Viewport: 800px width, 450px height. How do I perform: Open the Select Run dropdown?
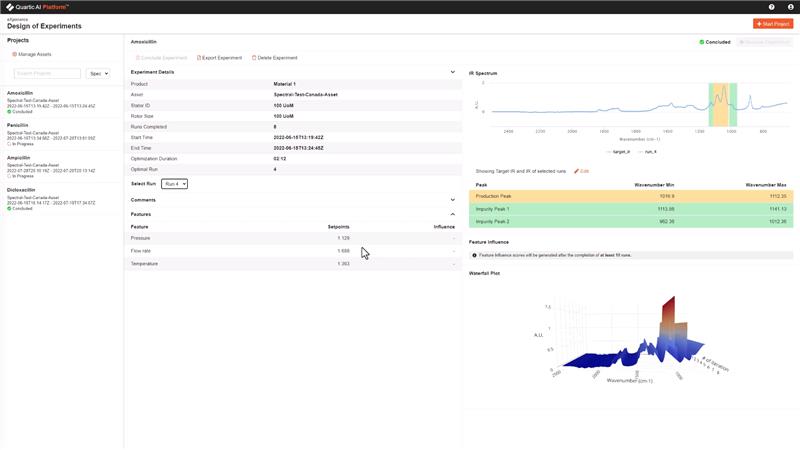(174, 184)
